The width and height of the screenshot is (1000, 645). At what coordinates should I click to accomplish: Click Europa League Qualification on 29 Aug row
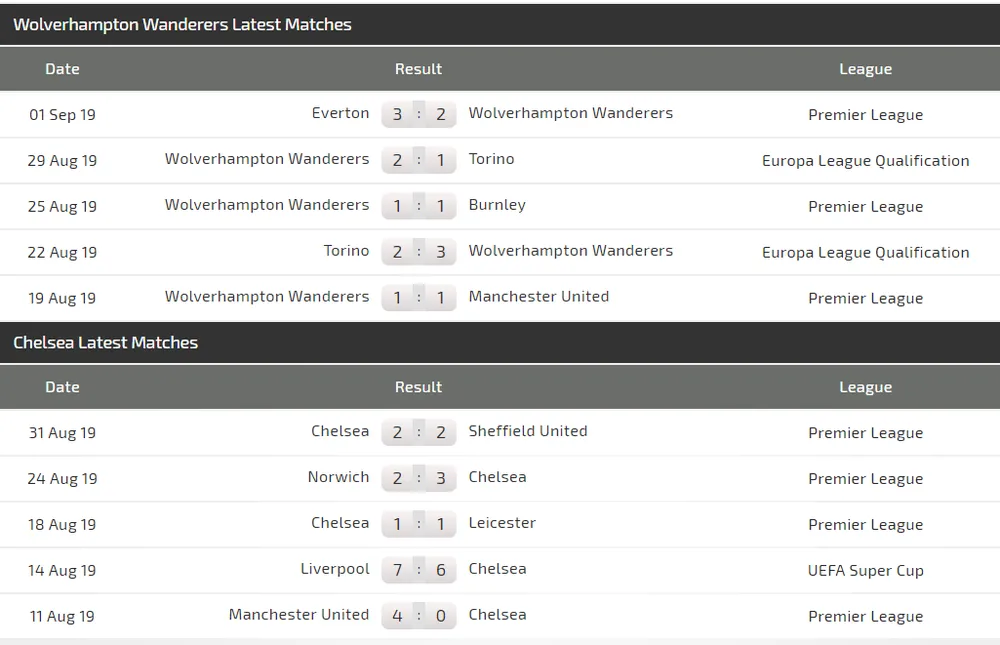(x=865, y=160)
